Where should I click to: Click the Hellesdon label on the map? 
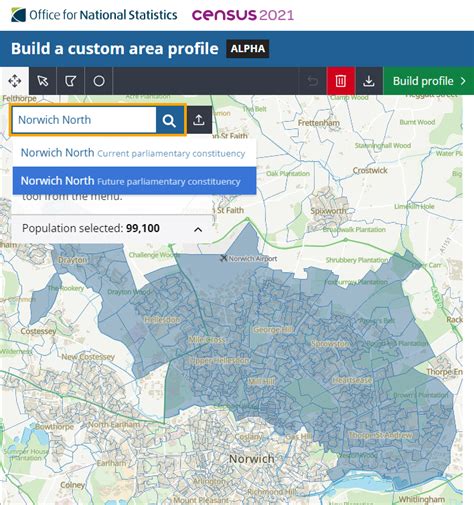(162, 320)
